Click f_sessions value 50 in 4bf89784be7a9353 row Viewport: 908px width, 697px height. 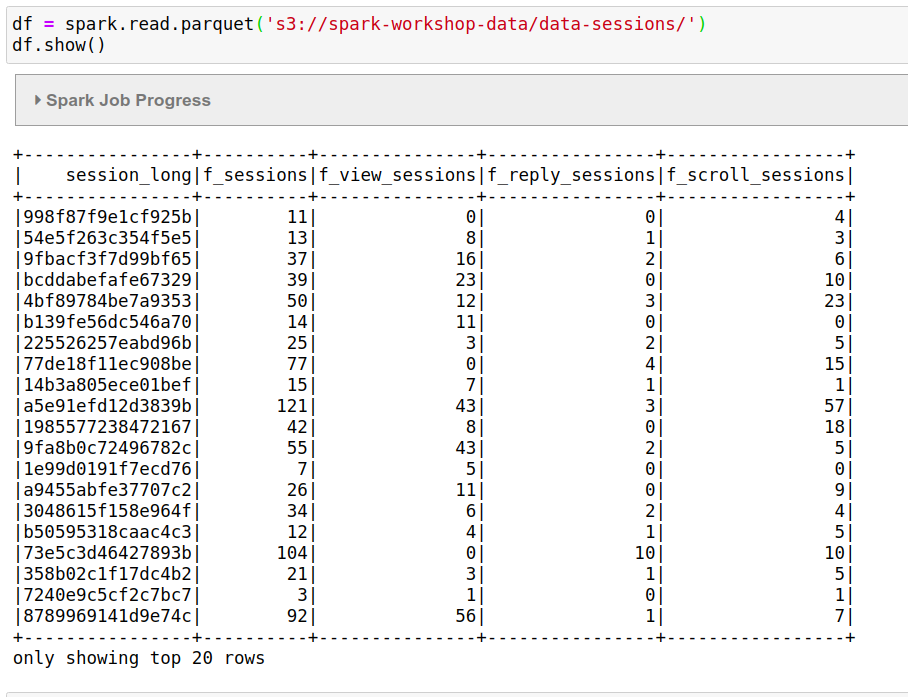click(297, 301)
